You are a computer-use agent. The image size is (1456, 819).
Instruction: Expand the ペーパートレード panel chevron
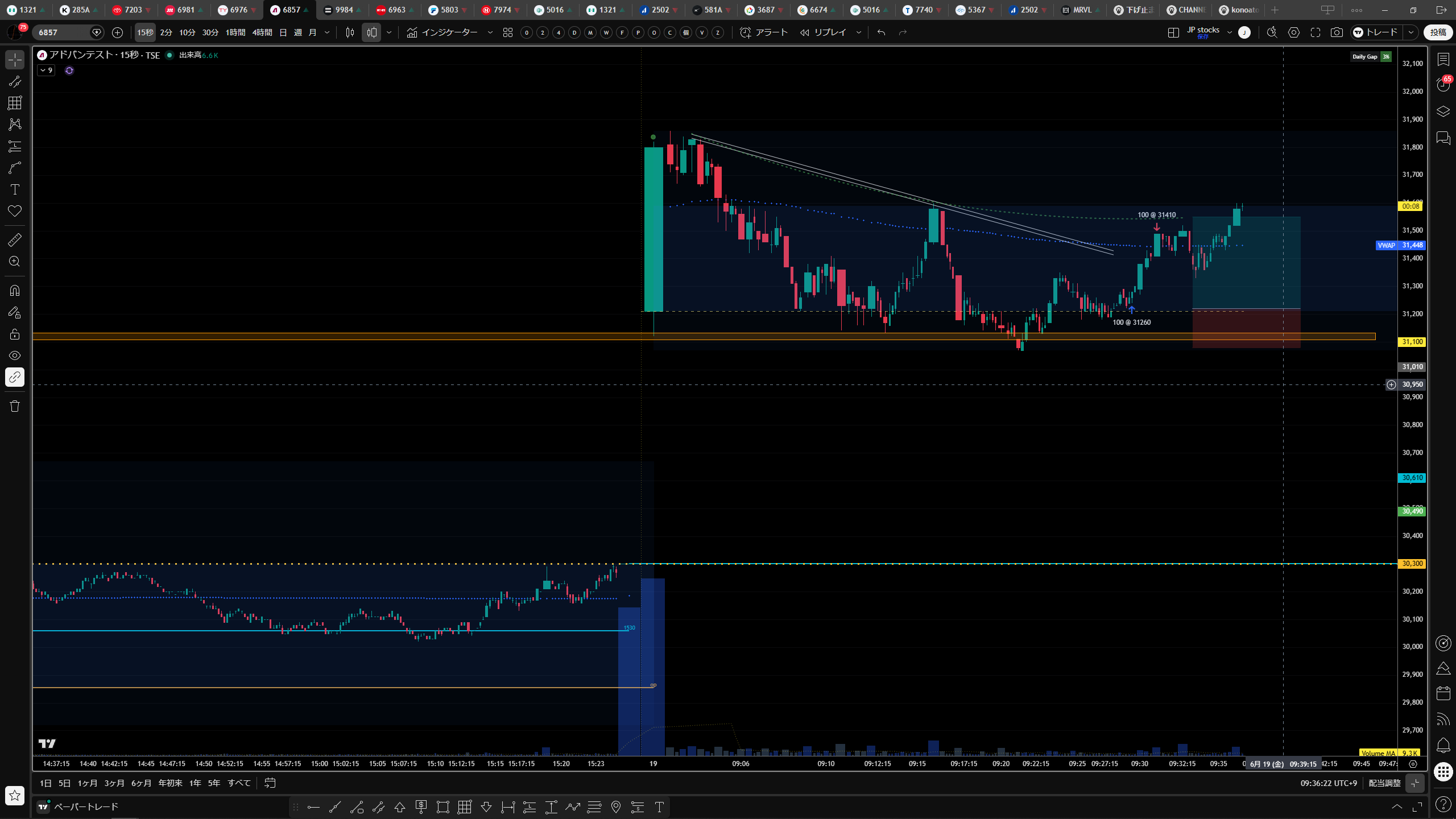[1397, 806]
